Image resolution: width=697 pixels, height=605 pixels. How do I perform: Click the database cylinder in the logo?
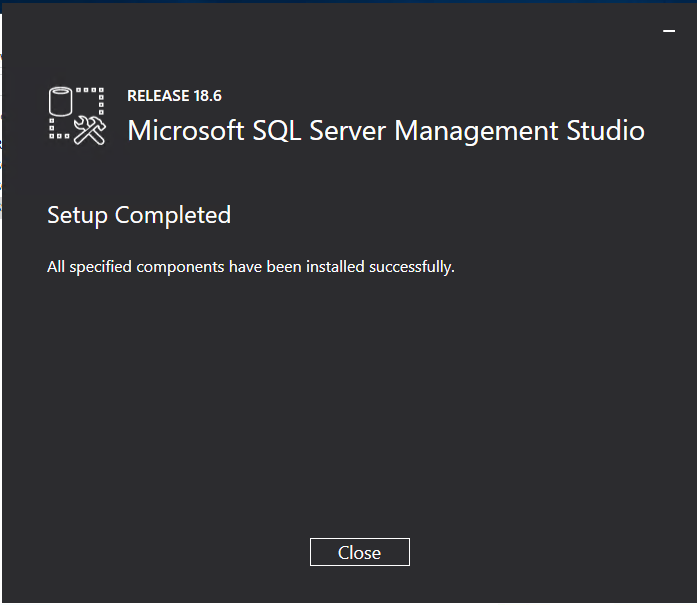pyautogui.click(x=63, y=102)
